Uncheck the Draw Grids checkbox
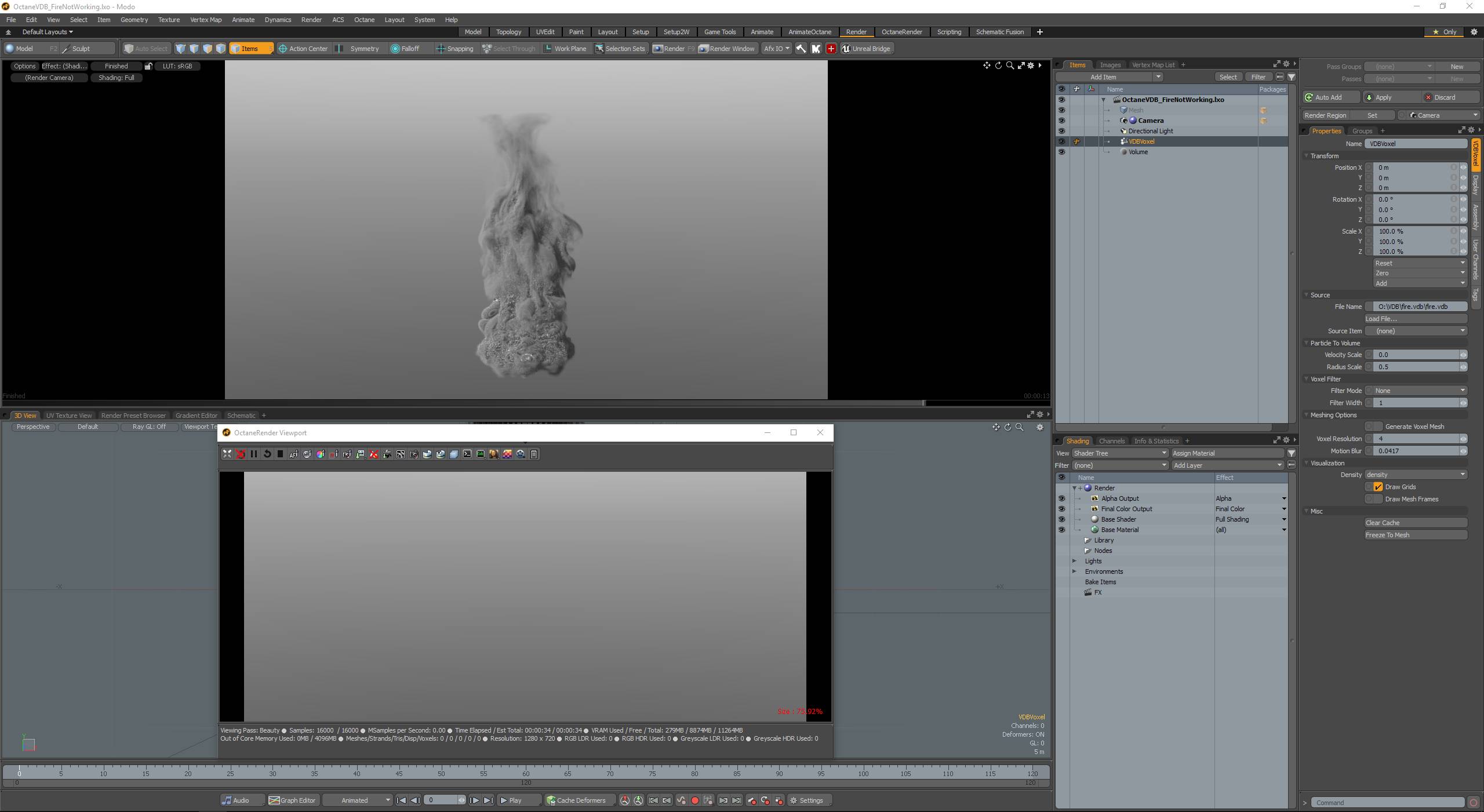The image size is (1484, 812). point(1378,487)
